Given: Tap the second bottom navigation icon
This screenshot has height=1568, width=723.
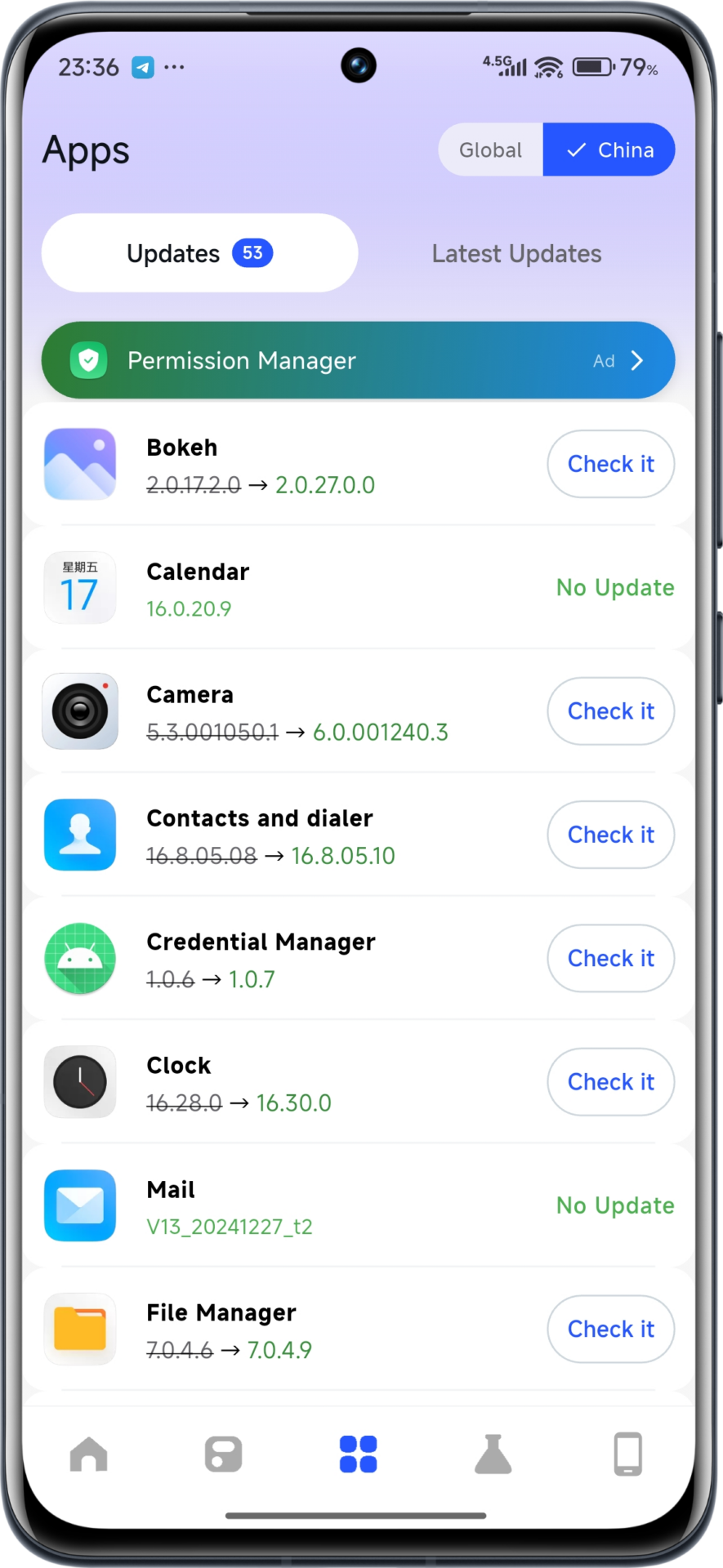Looking at the screenshot, I should [x=223, y=1454].
